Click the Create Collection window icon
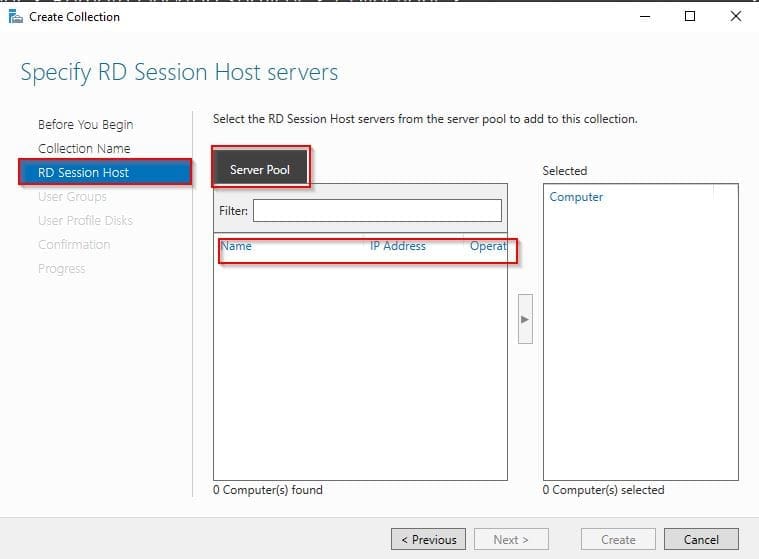 (15, 16)
